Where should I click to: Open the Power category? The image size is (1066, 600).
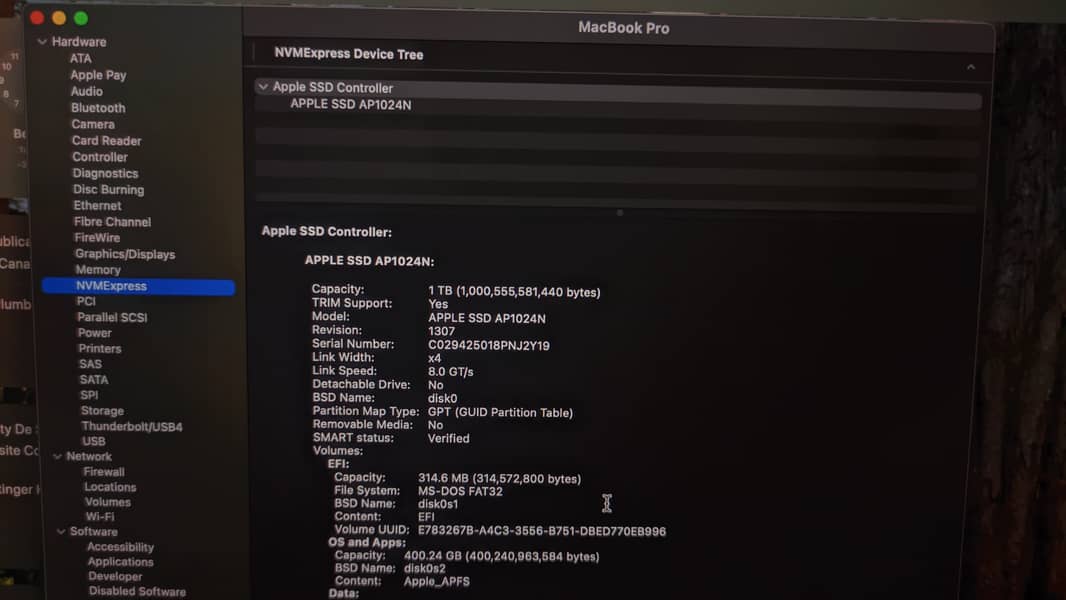94,333
